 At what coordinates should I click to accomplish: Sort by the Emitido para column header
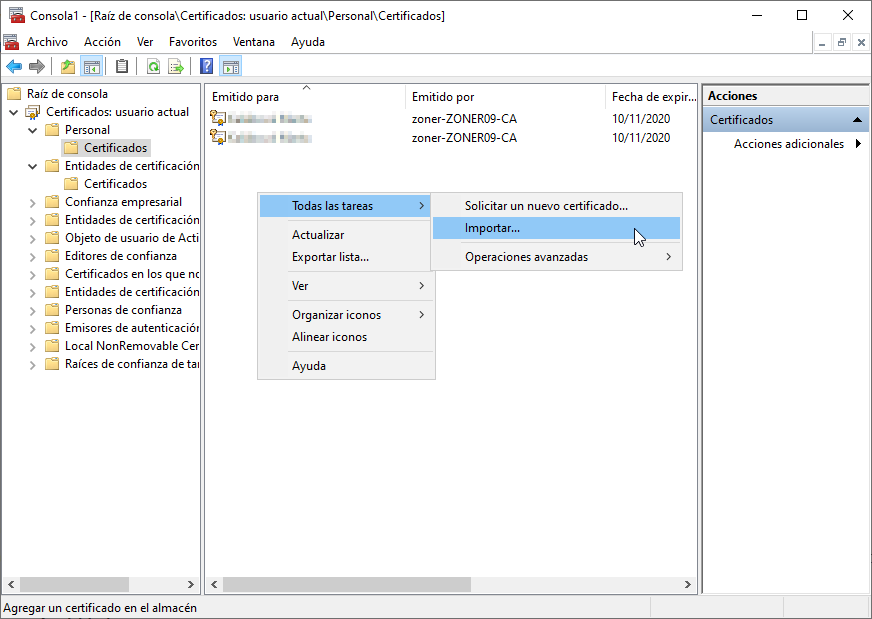click(x=305, y=97)
